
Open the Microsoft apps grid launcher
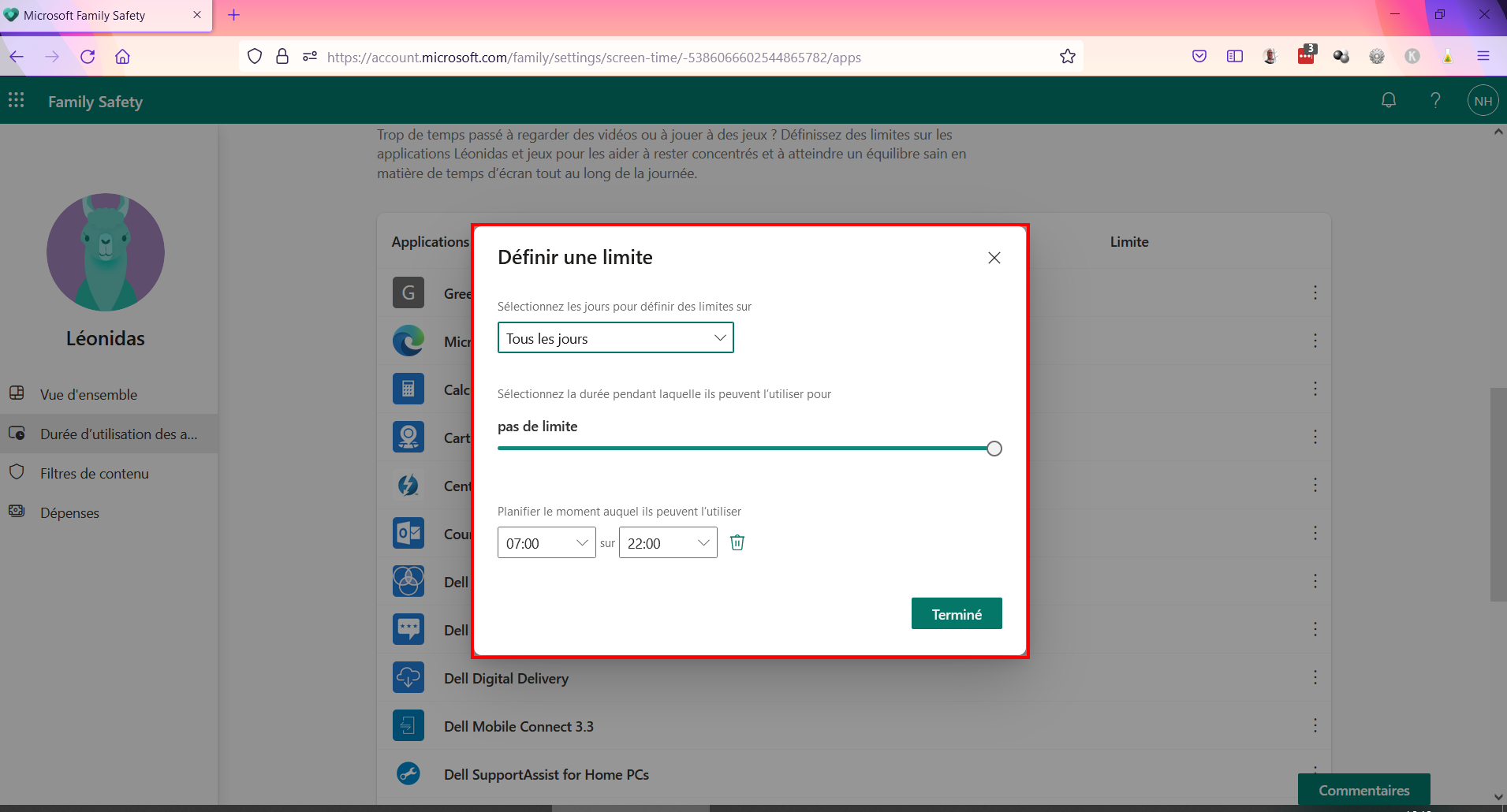[x=16, y=100]
